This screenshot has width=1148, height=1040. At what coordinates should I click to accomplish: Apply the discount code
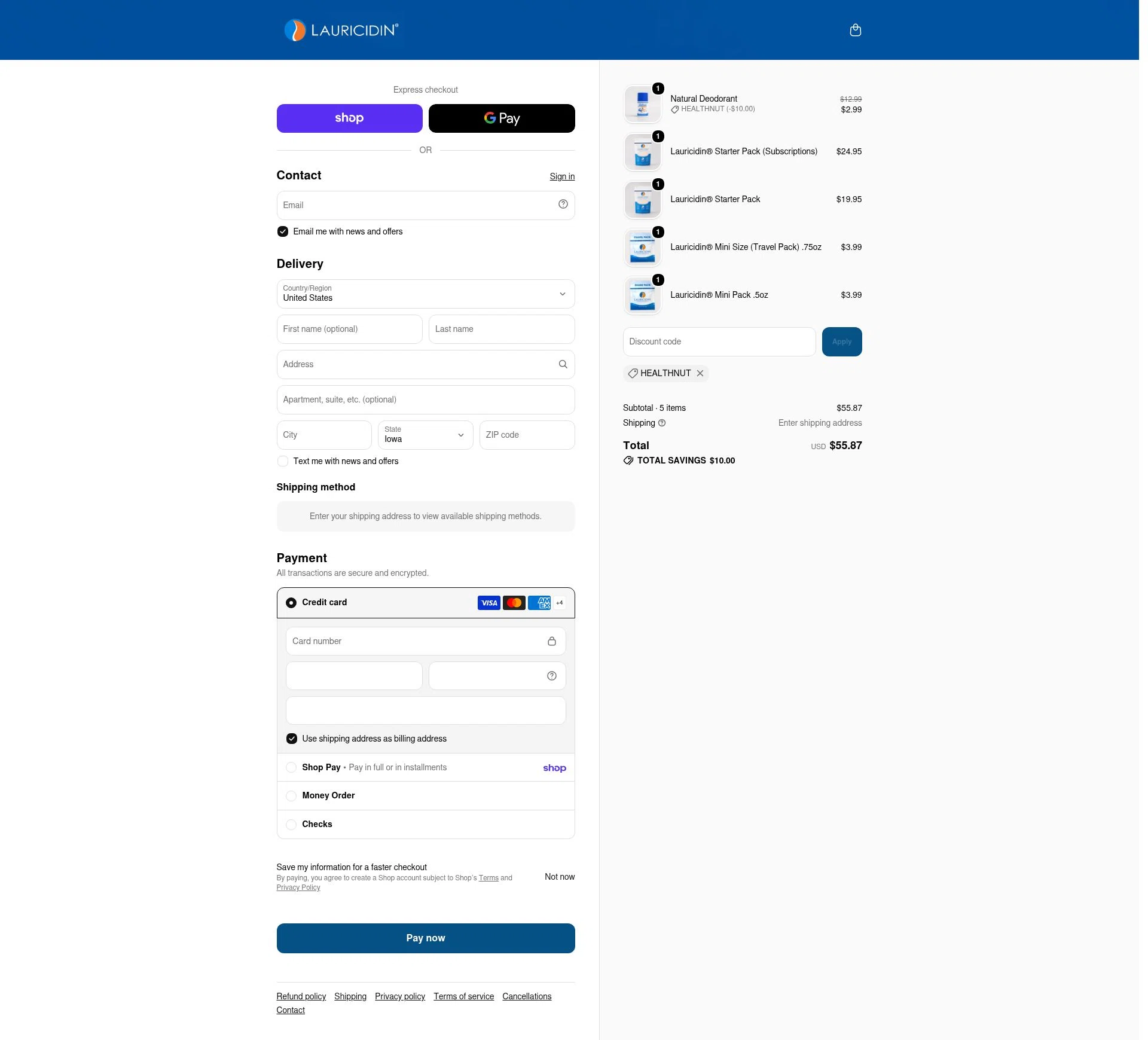click(x=841, y=341)
